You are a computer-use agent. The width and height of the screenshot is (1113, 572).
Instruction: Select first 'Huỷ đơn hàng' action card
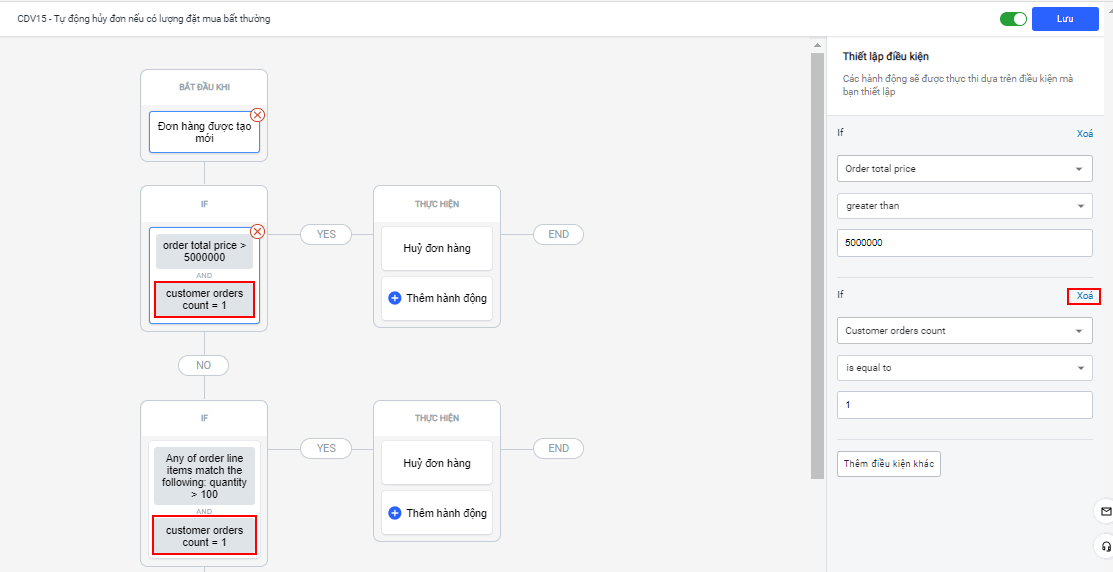[x=436, y=248]
